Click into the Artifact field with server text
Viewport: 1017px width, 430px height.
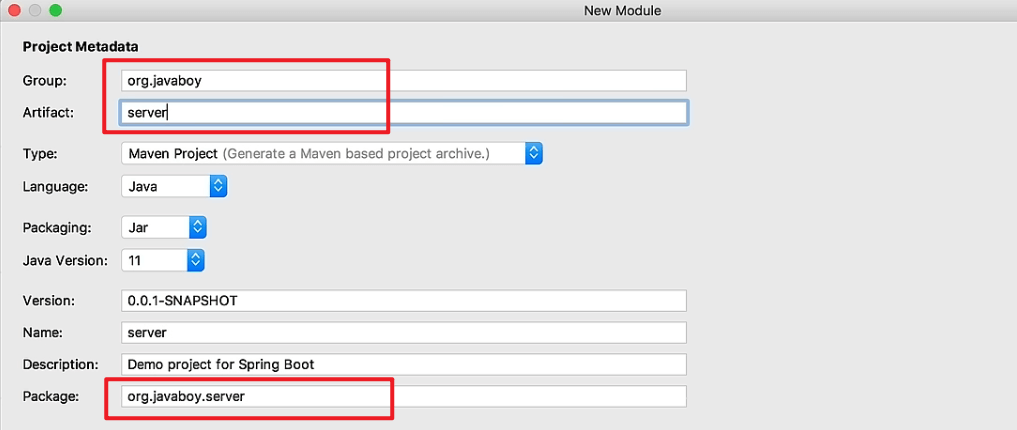[403, 112]
